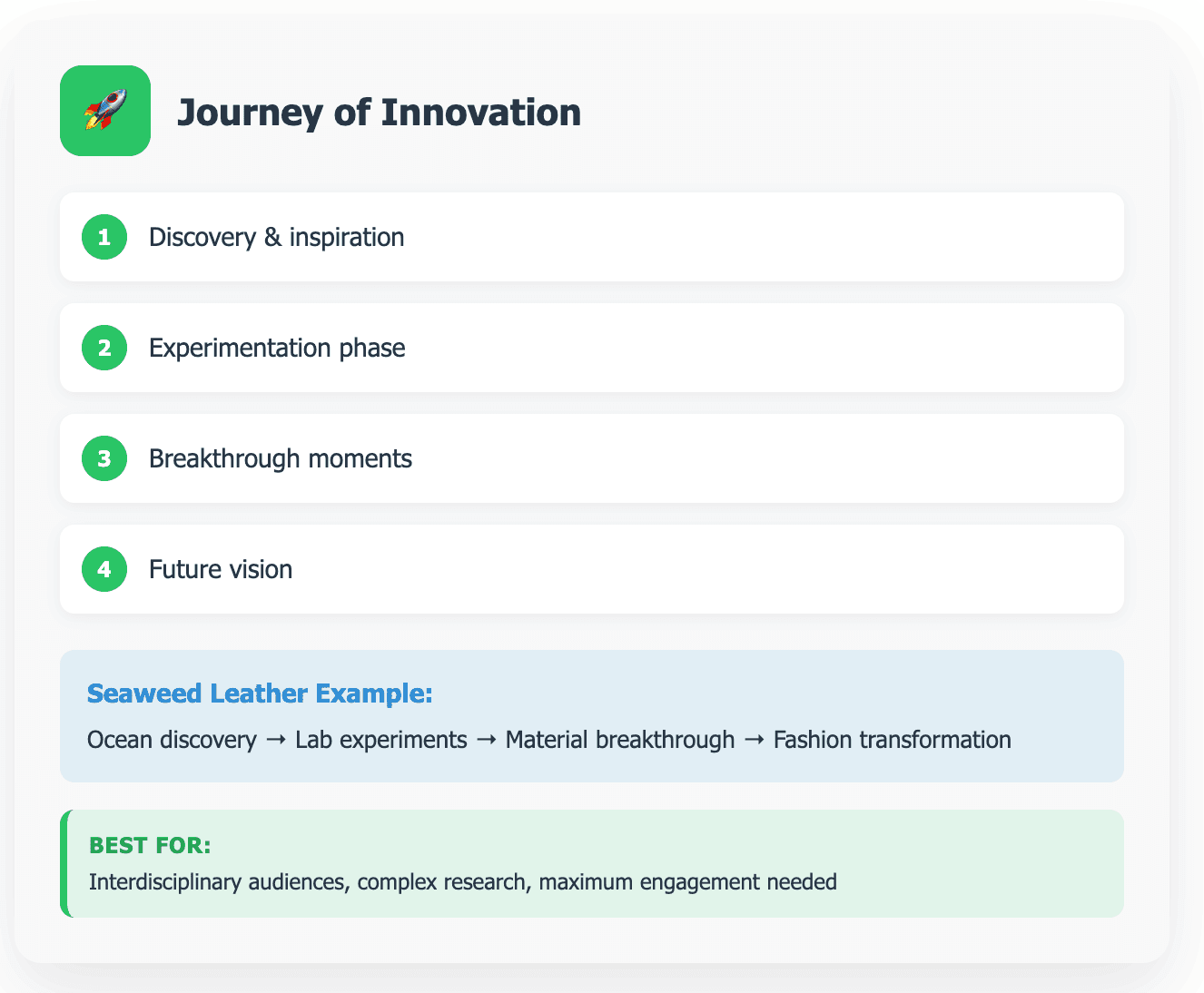Screen dimensions: 1204x993
Task: Click the Seaweed Leather Example title
Action: click(260, 693)
